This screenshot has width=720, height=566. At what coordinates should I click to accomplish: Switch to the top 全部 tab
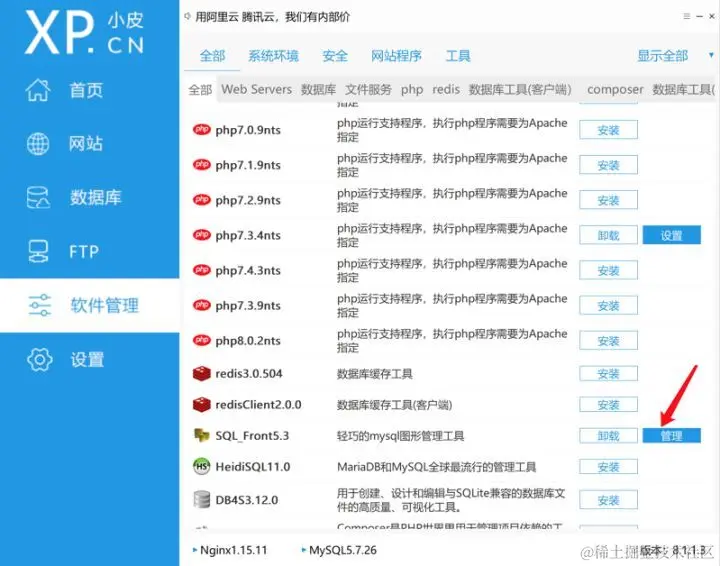[x=212, y=56]
